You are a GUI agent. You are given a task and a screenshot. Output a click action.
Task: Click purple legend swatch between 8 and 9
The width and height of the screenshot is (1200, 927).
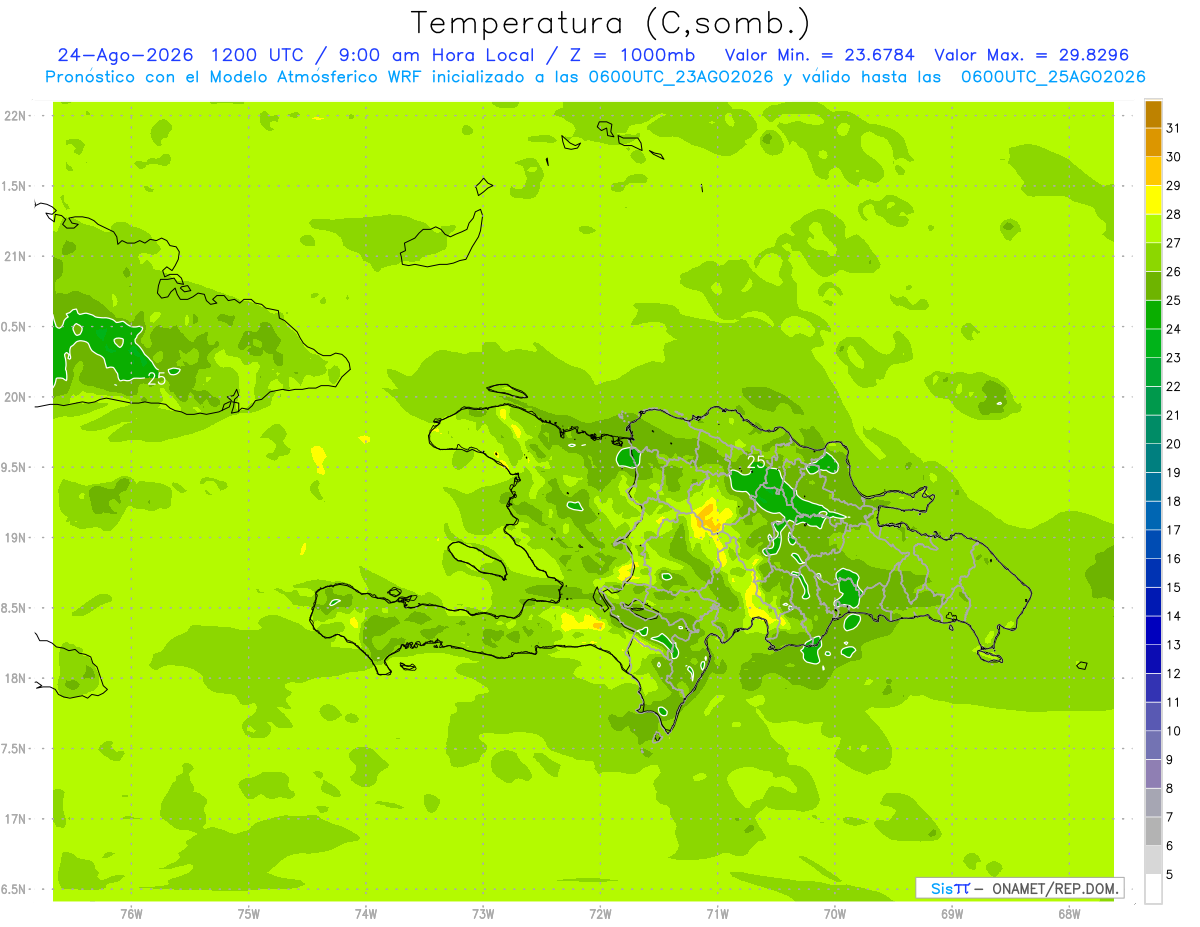tap(1153, 774)
